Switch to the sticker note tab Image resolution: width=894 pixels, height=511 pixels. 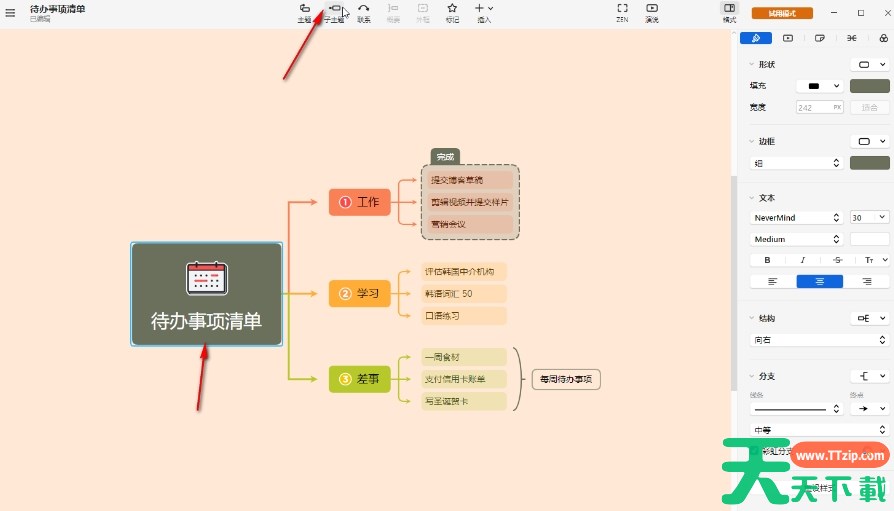pos(820,38)
